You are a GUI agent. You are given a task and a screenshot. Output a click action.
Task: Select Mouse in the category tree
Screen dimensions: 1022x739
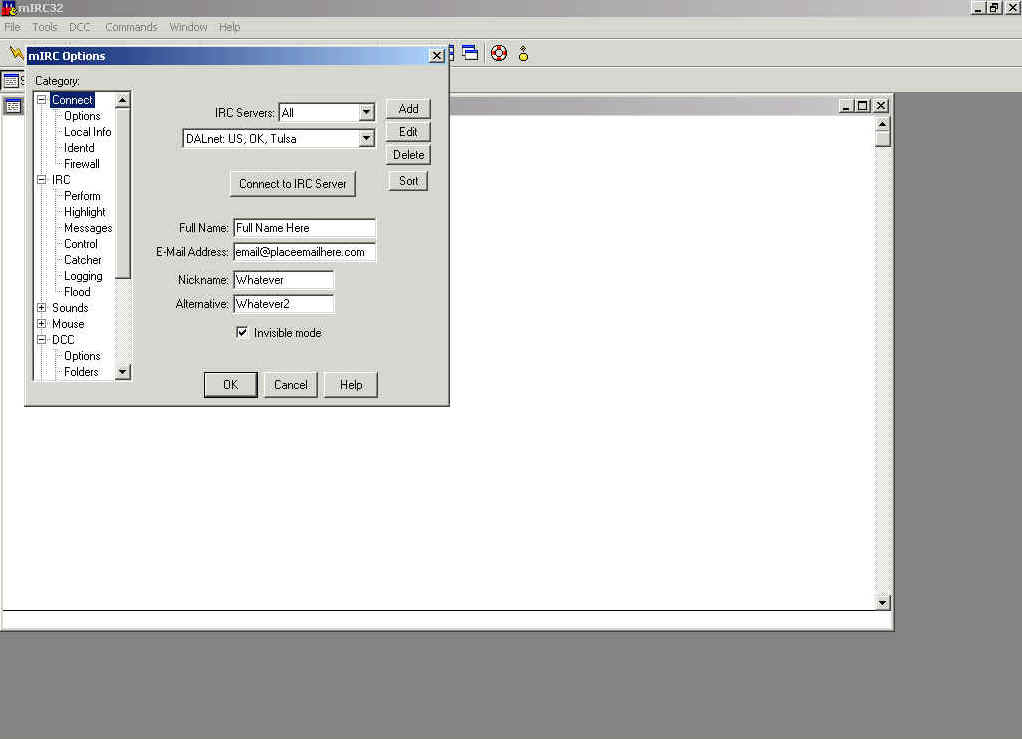coord(68,324)
